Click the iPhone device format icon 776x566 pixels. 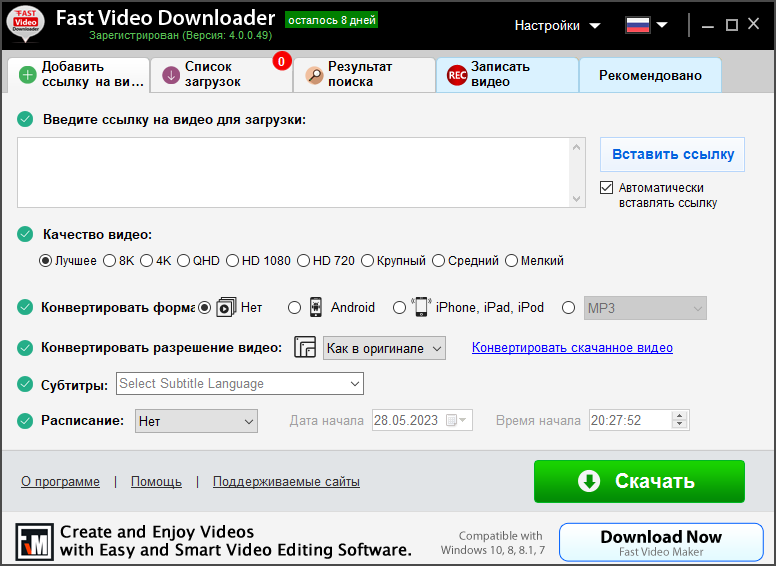pyautogui.click(x=421, y=307)
